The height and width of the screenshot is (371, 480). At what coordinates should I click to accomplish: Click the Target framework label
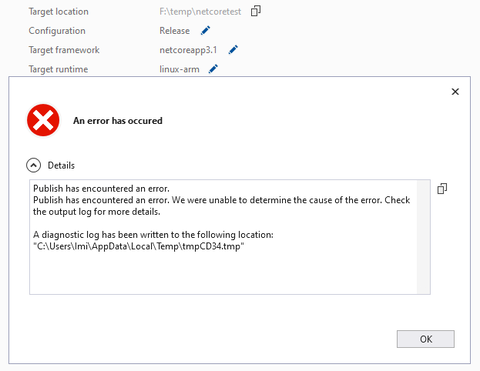point(64,50)
